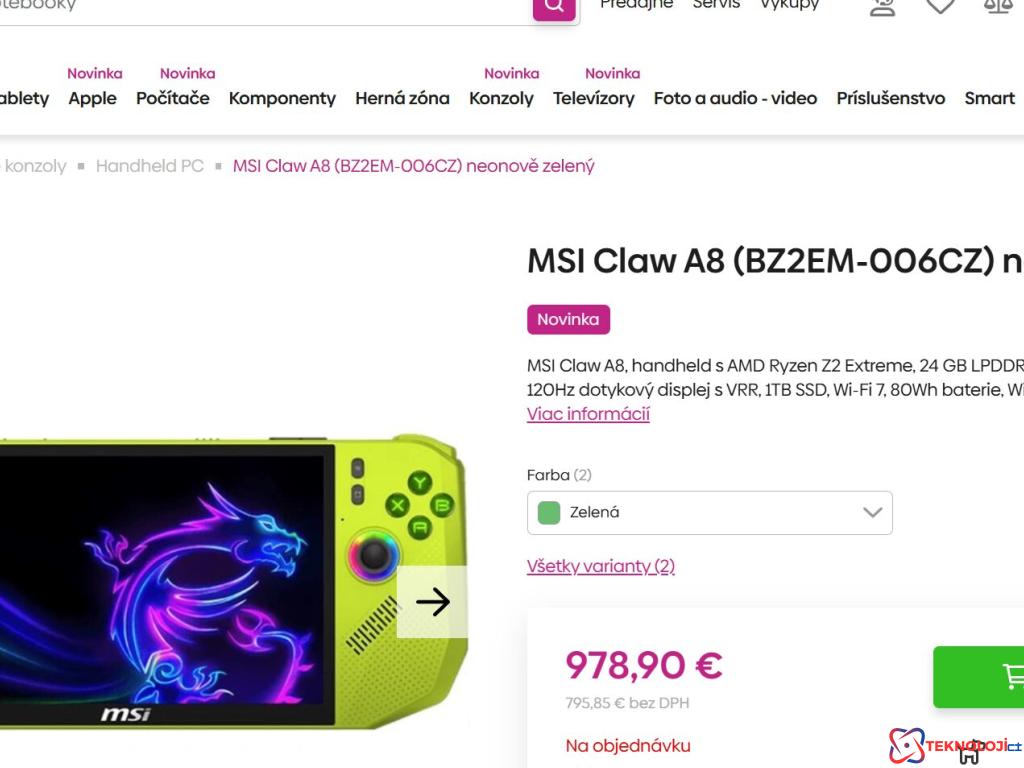
Task: Go to Komponenty category
Action: tap(282, 98)
